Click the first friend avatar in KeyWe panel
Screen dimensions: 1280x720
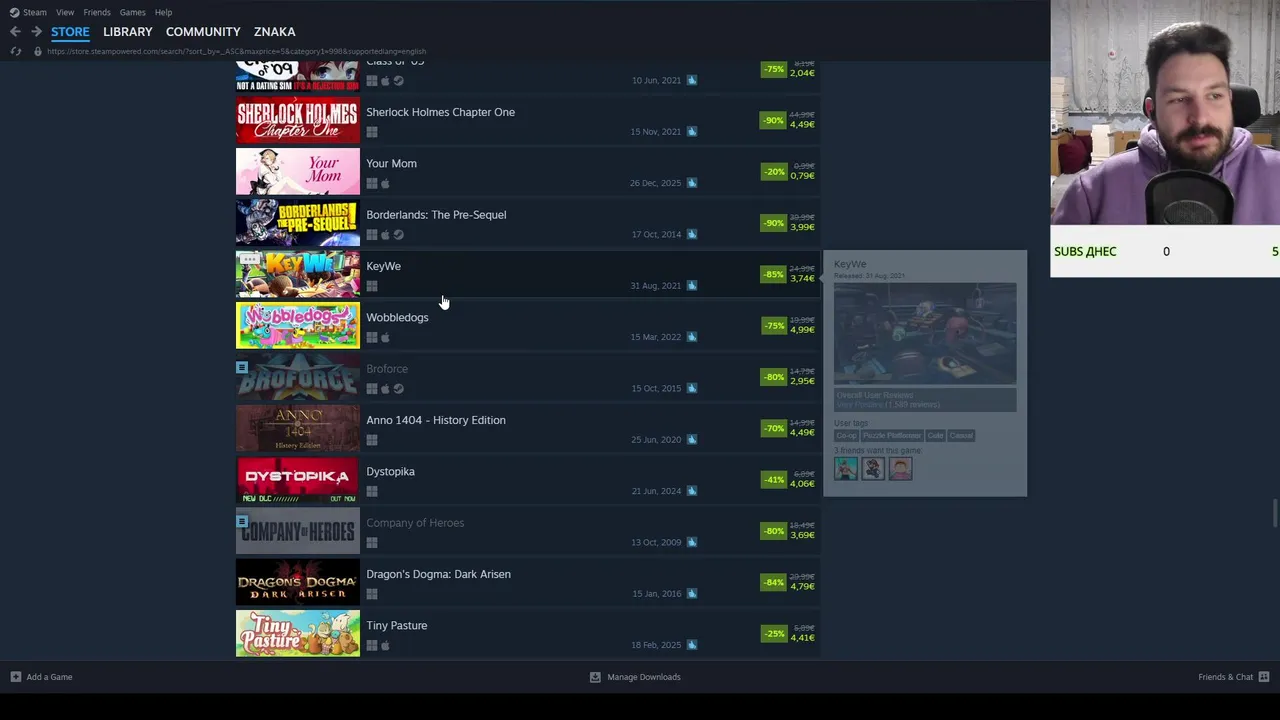(x=846, y=468)
